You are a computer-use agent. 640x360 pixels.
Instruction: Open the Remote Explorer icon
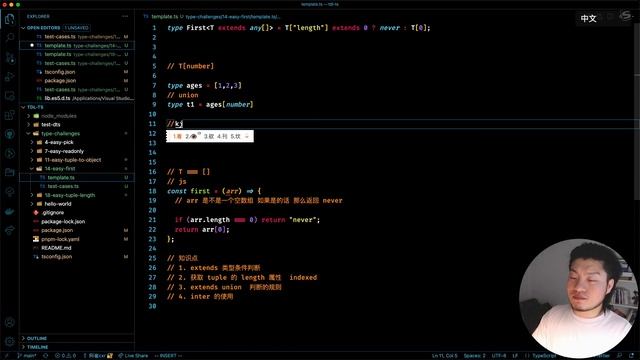pos(9,96)
